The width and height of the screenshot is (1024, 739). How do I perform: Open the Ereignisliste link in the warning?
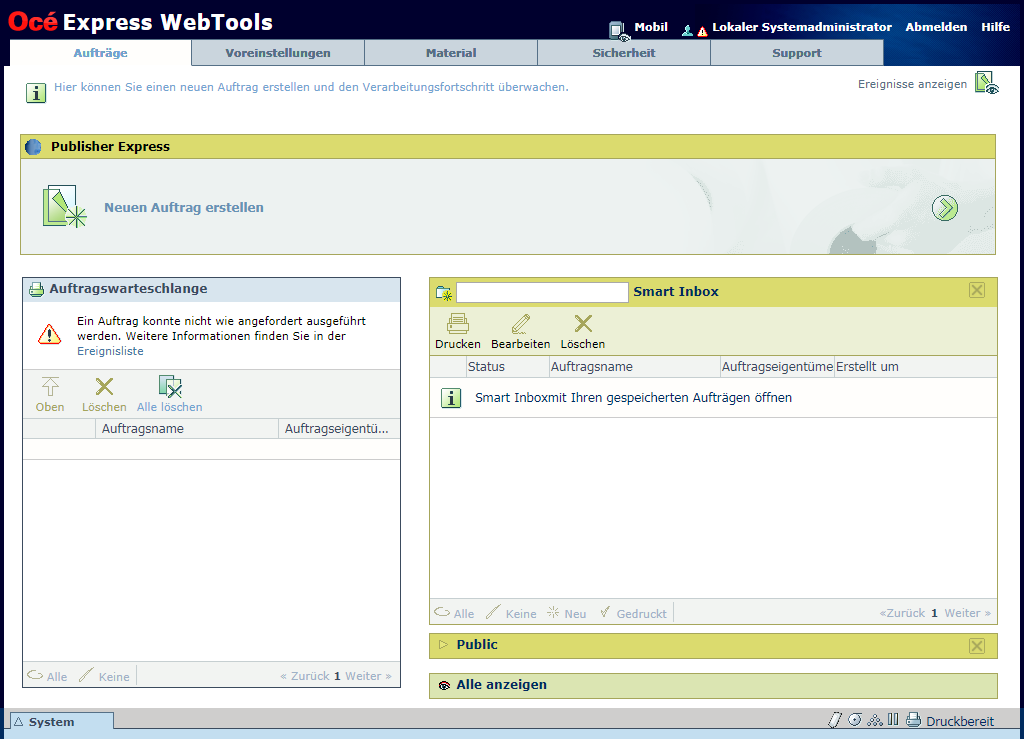(x=110, y=351)
